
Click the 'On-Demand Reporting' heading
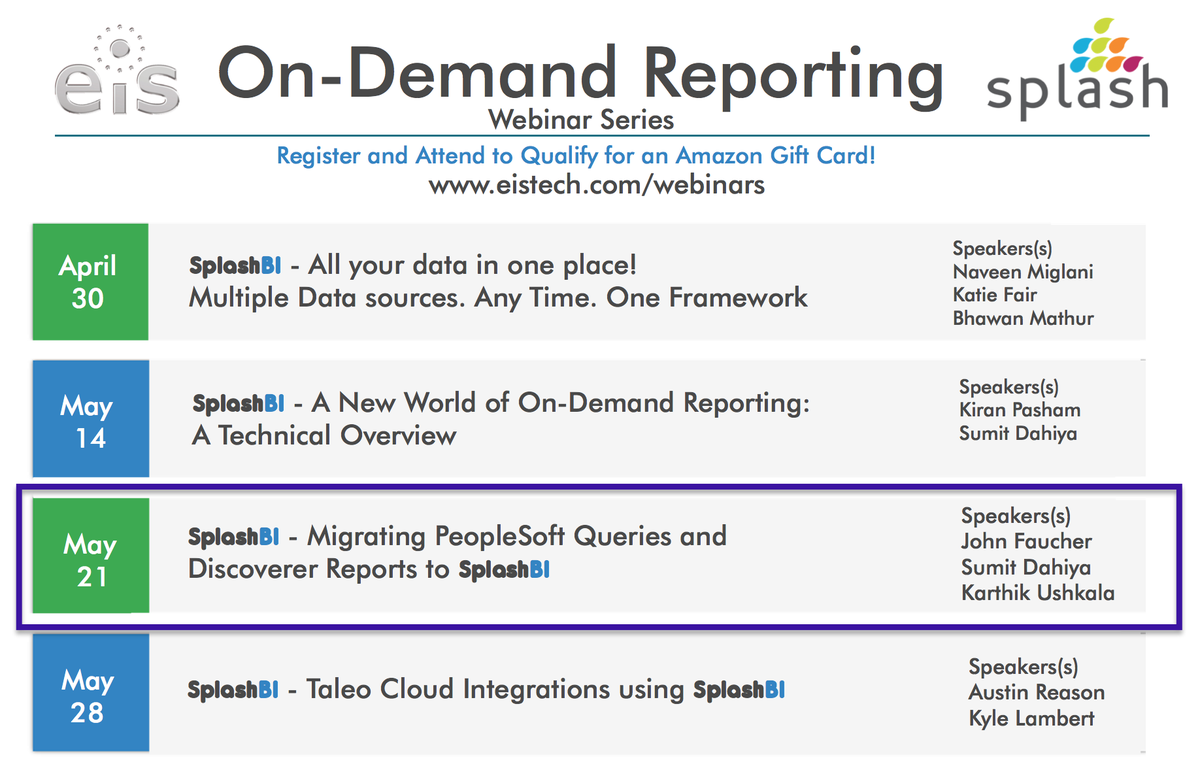(x=580, y=75)
